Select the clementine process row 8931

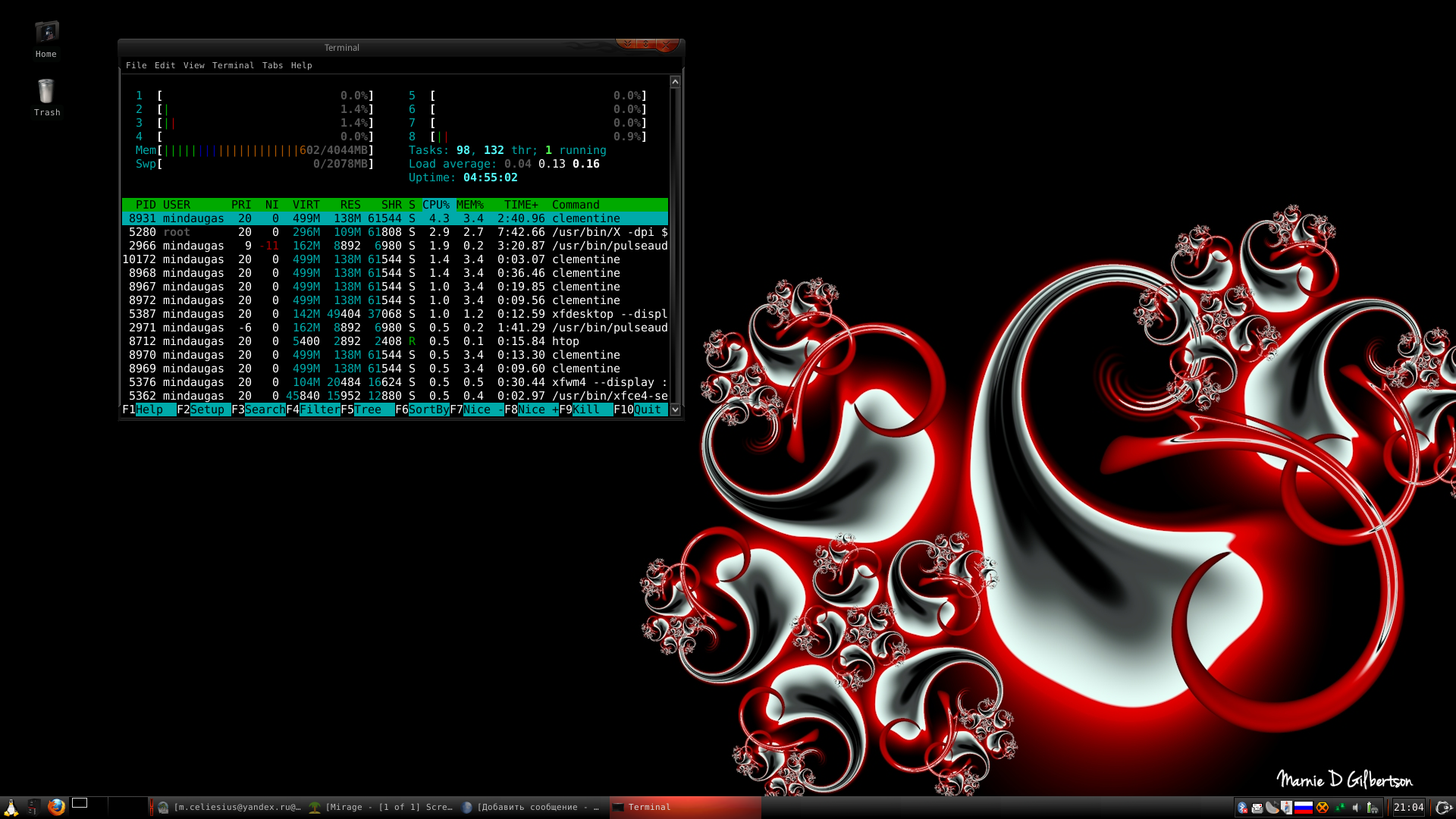[x=397, y=218]
